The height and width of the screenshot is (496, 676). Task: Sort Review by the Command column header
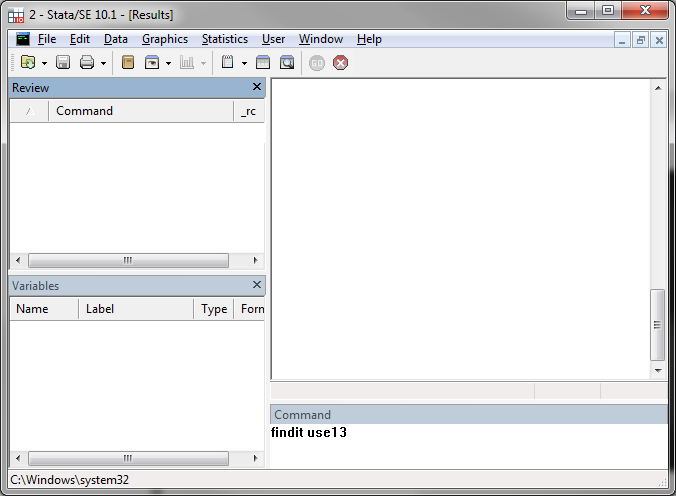click(x=141, y=111)
